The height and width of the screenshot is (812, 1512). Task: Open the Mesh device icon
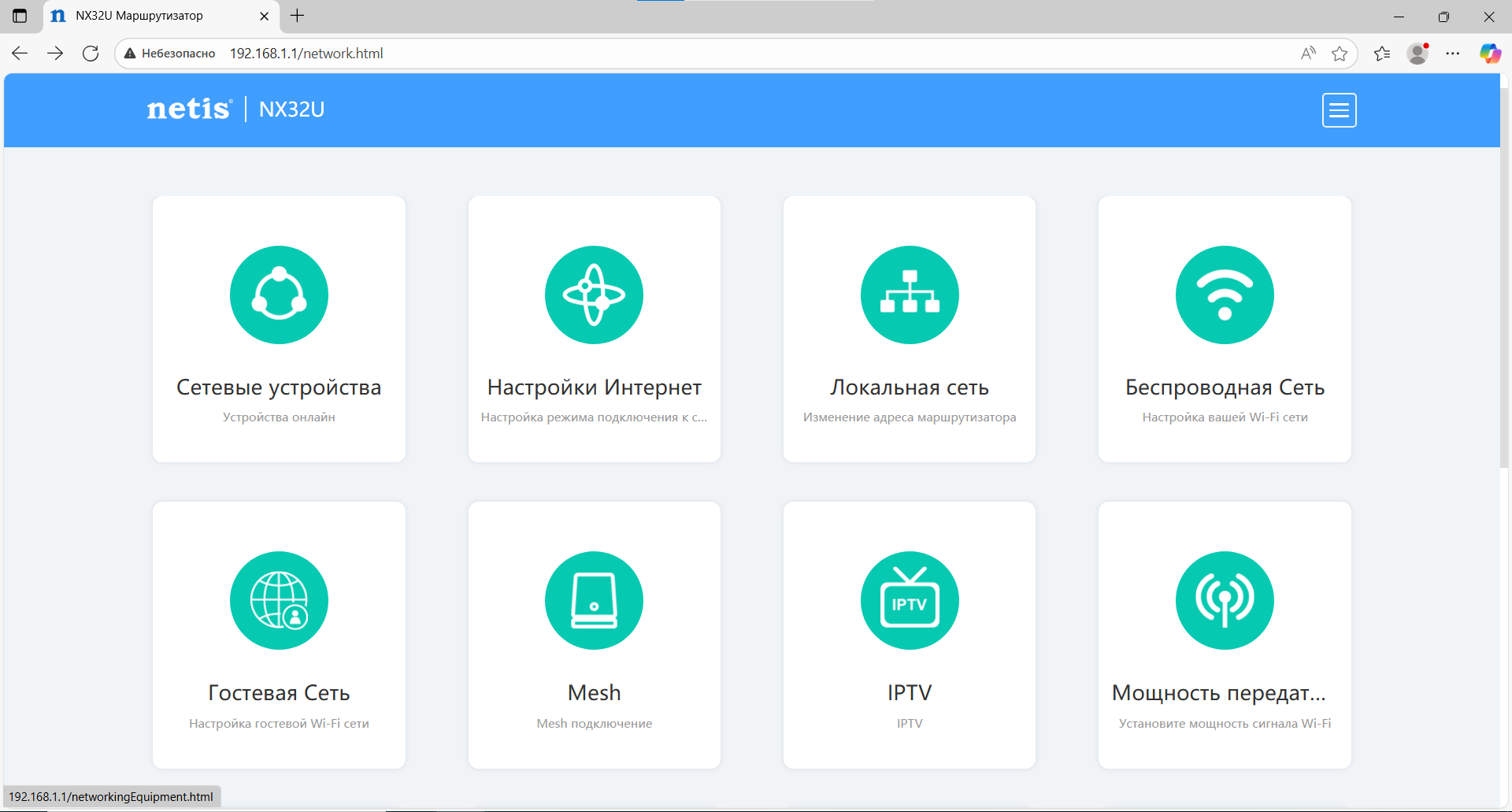click(594, 600)
